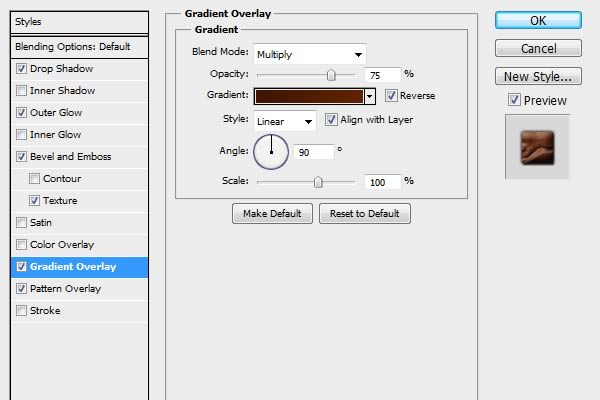Toggle the Outer Glow checkbox
Image resolution: width=600 pixels, height=400 pixels.
pyautogui.click(x=21, y=113)
